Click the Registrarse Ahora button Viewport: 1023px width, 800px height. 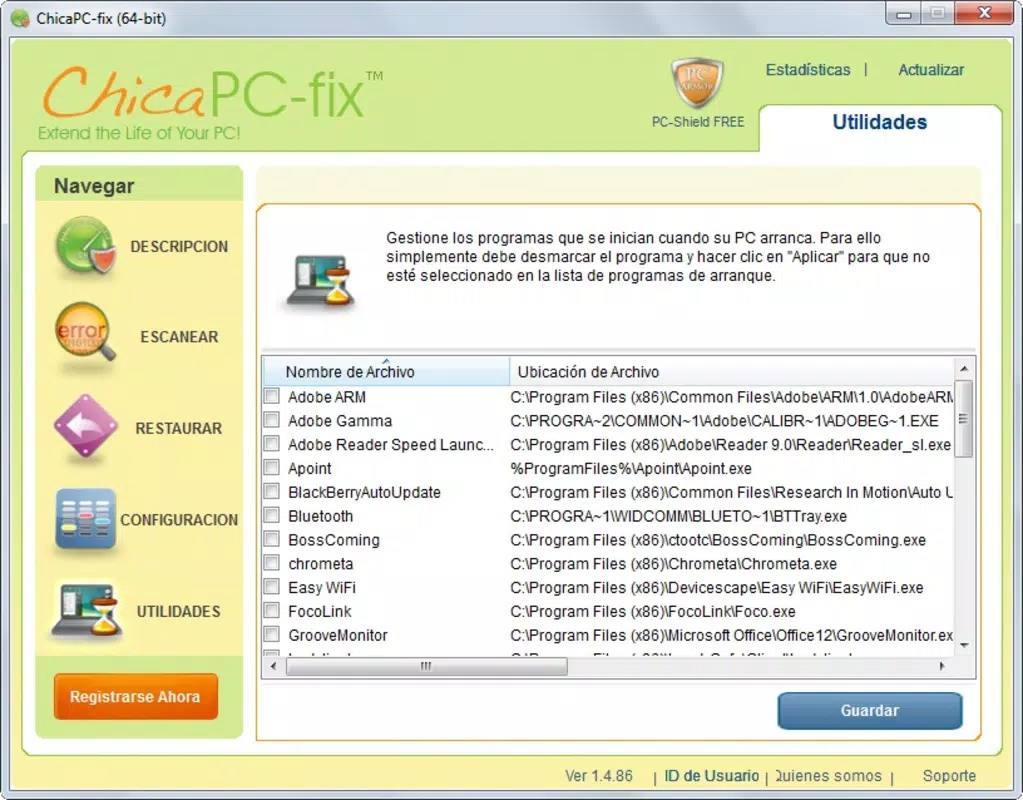[x=136, y=696]
